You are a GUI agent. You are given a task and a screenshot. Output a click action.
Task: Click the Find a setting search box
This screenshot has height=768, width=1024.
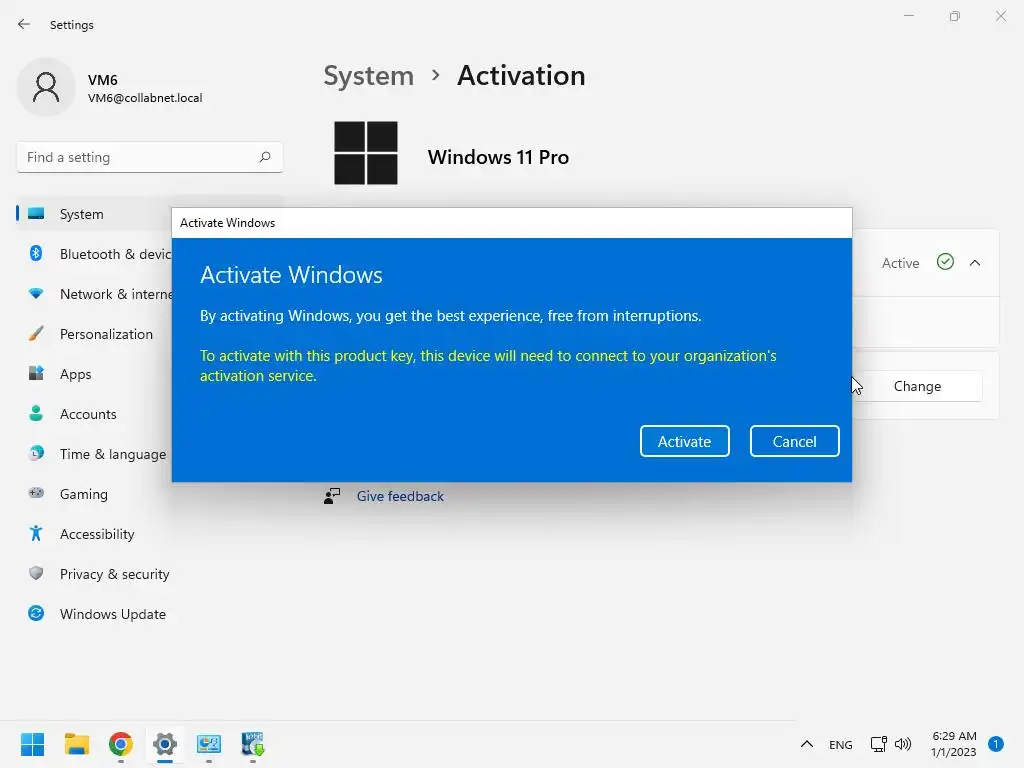coord(150,157)
